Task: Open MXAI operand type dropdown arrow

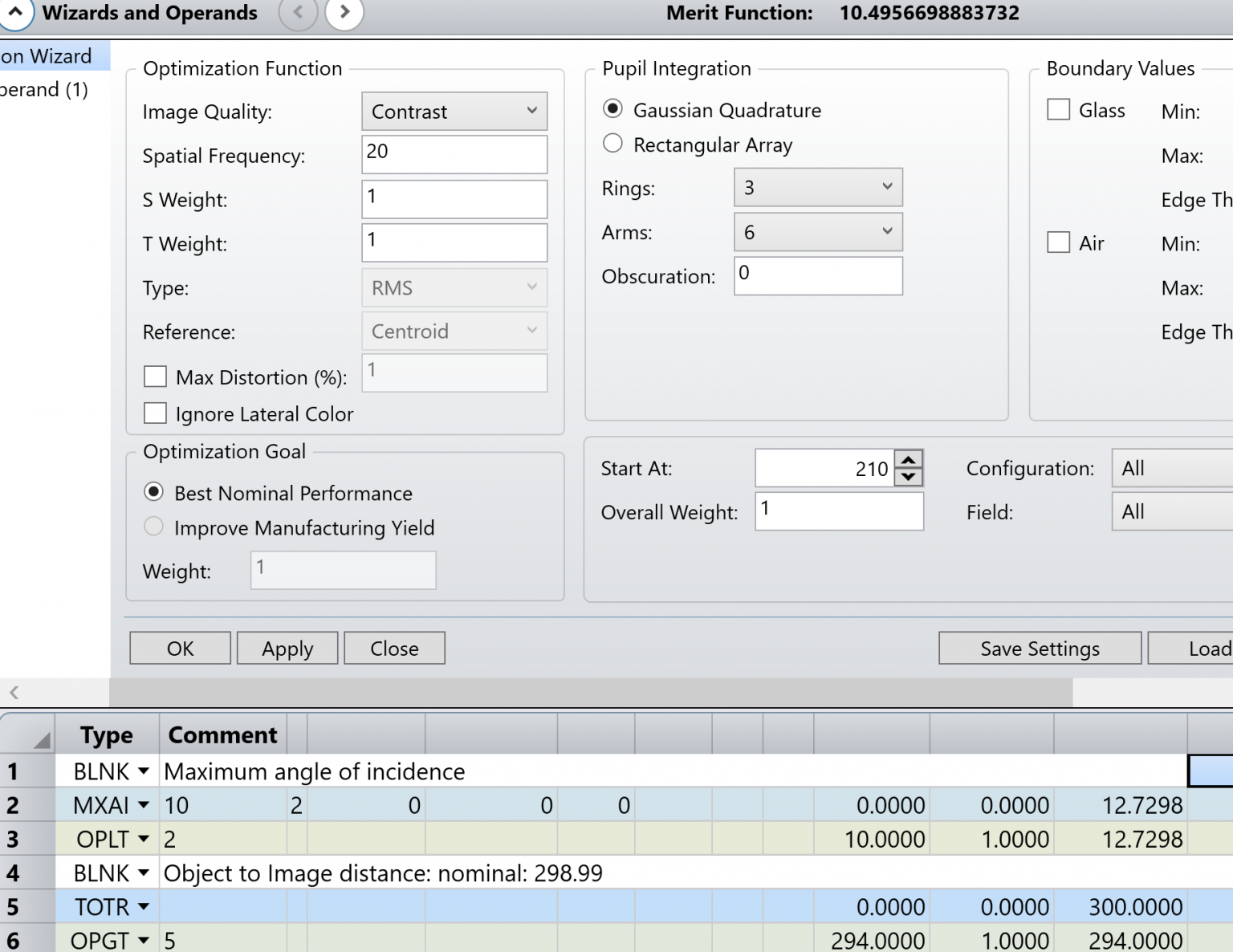Action: [144, 805]
